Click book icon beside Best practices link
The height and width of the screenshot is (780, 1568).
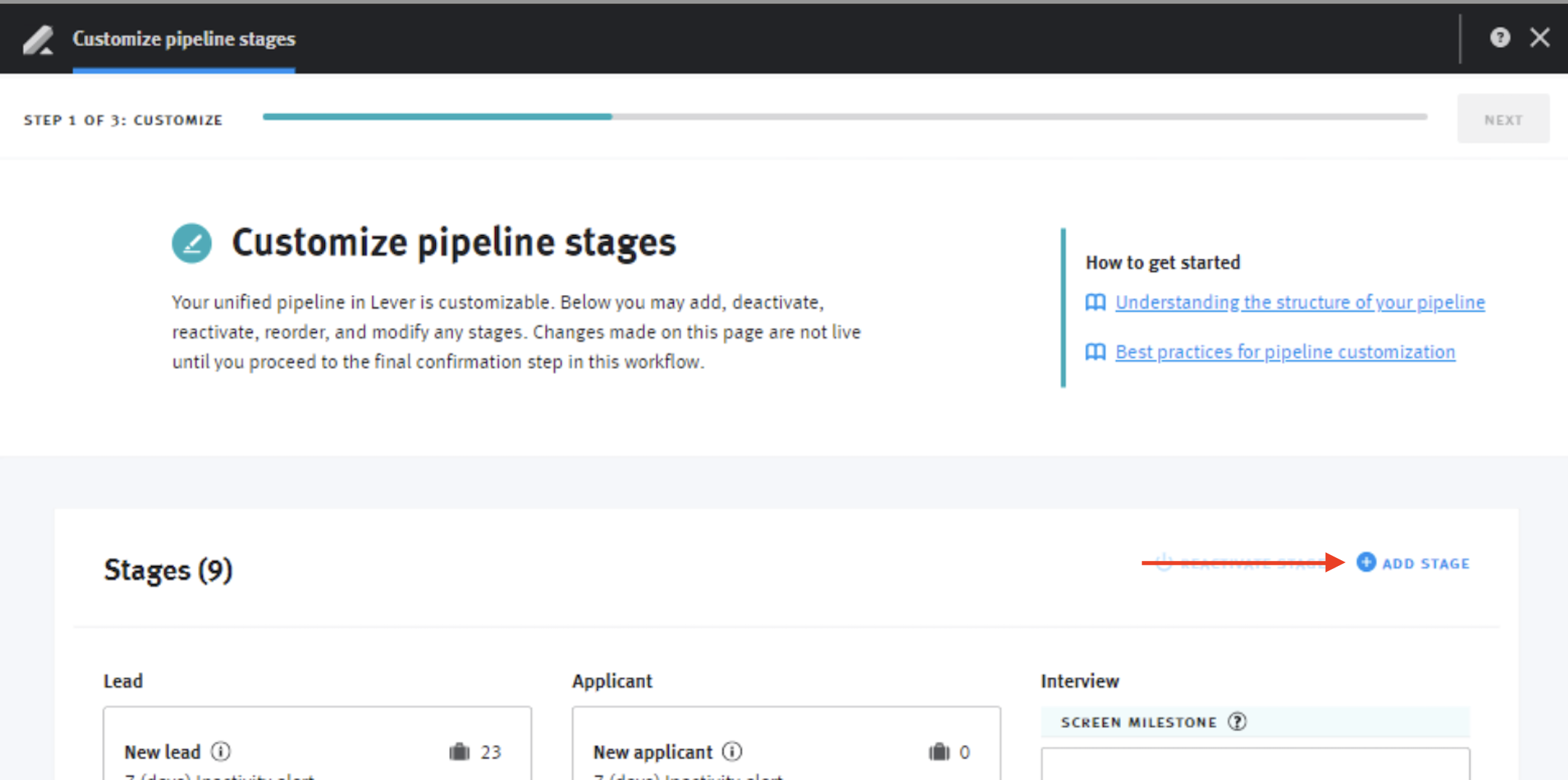click(1095, 352)
